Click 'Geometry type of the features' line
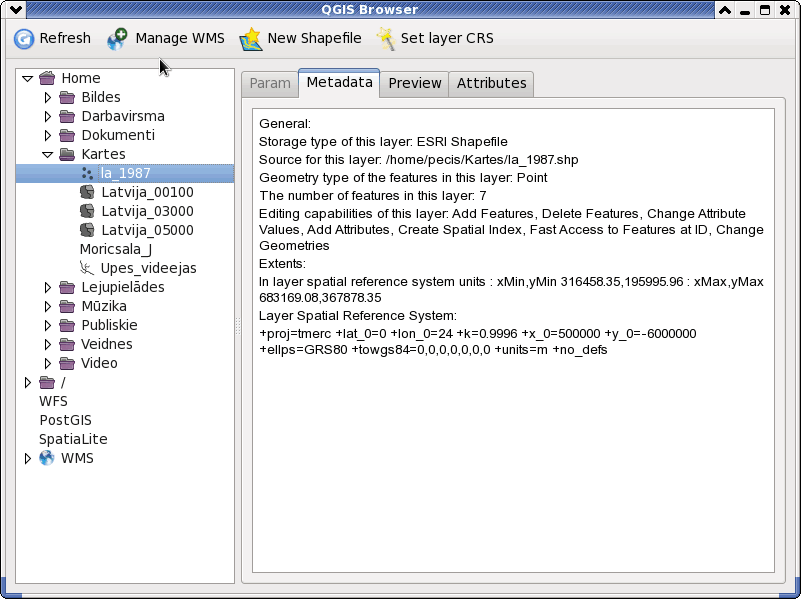 [x=403, y=178]
